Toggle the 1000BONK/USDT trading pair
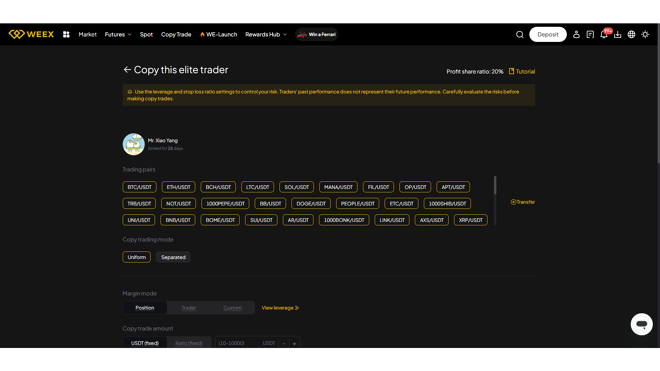 (344, 220)
